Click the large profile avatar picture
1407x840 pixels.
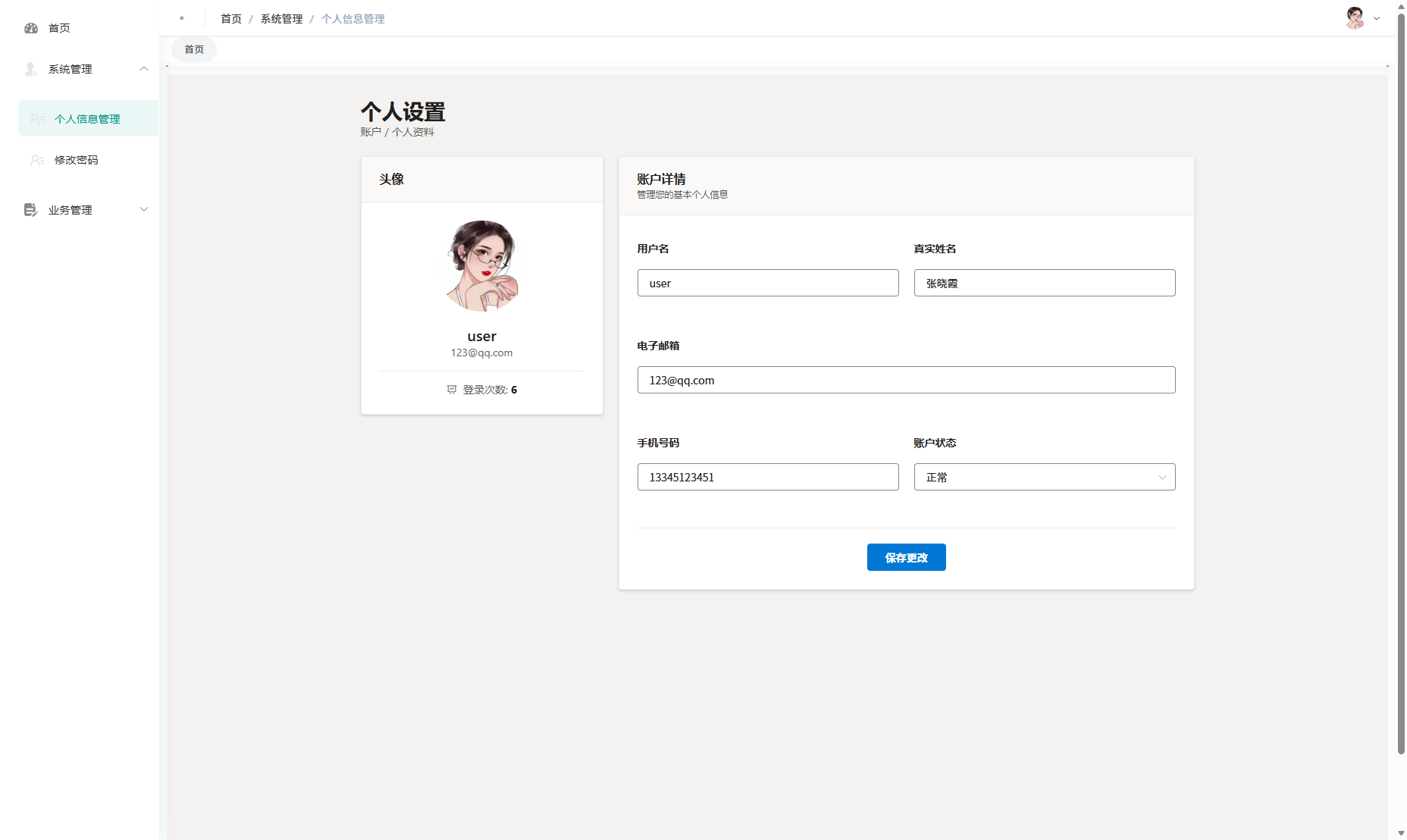pos(482,265)
